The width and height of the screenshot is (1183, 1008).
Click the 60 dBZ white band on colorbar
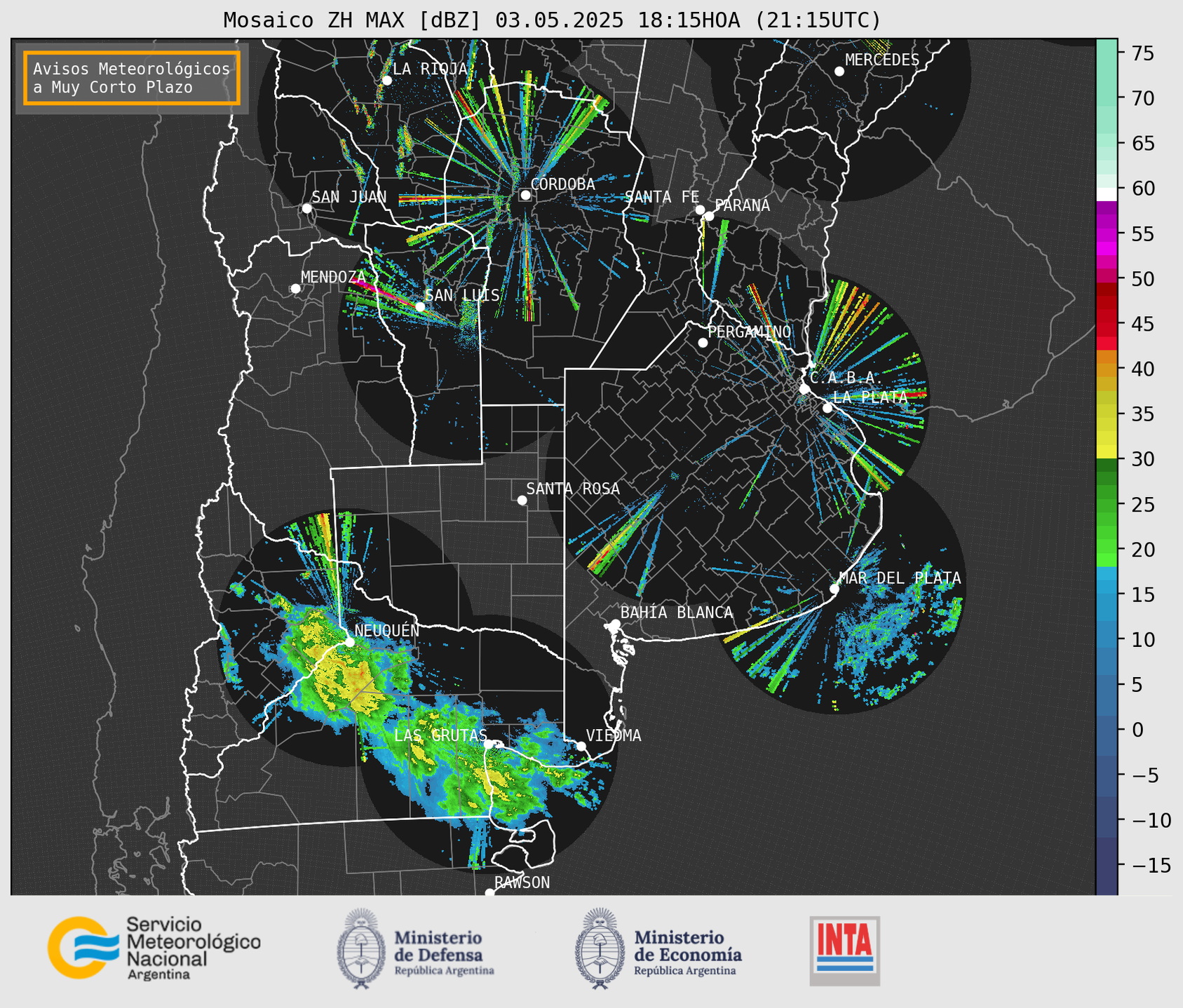[1107, 193]
